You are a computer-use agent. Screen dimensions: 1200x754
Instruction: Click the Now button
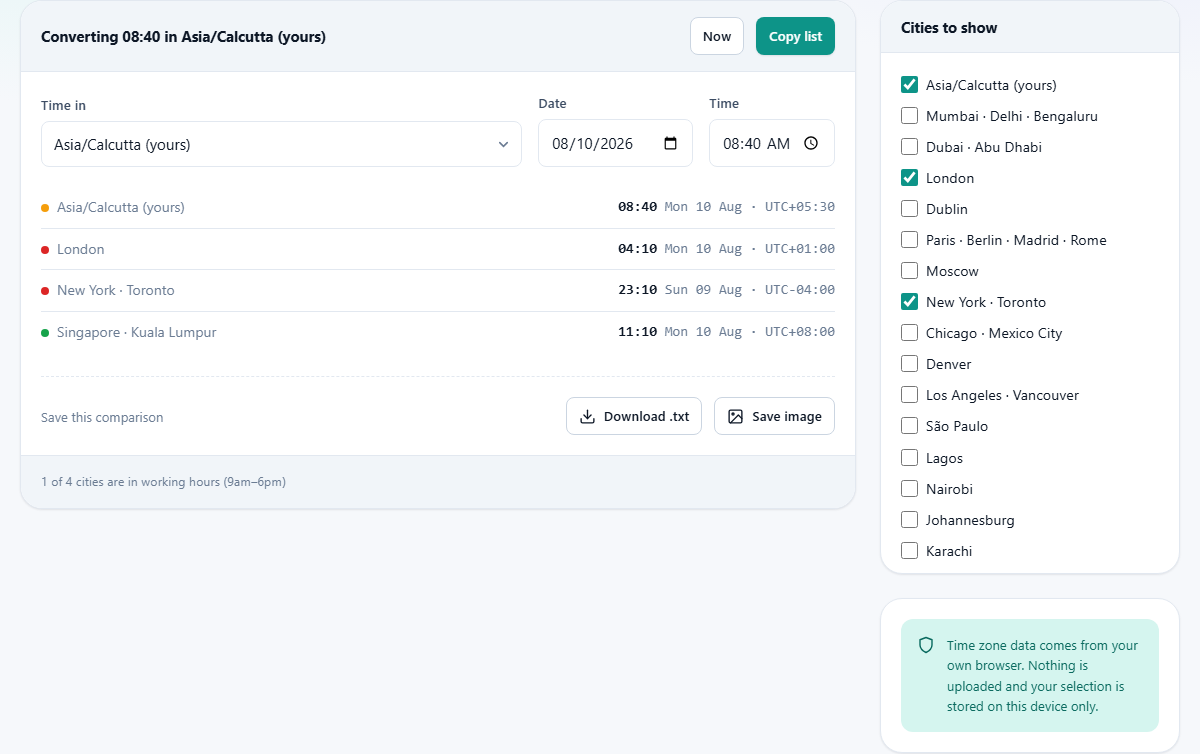coord(717,36)
